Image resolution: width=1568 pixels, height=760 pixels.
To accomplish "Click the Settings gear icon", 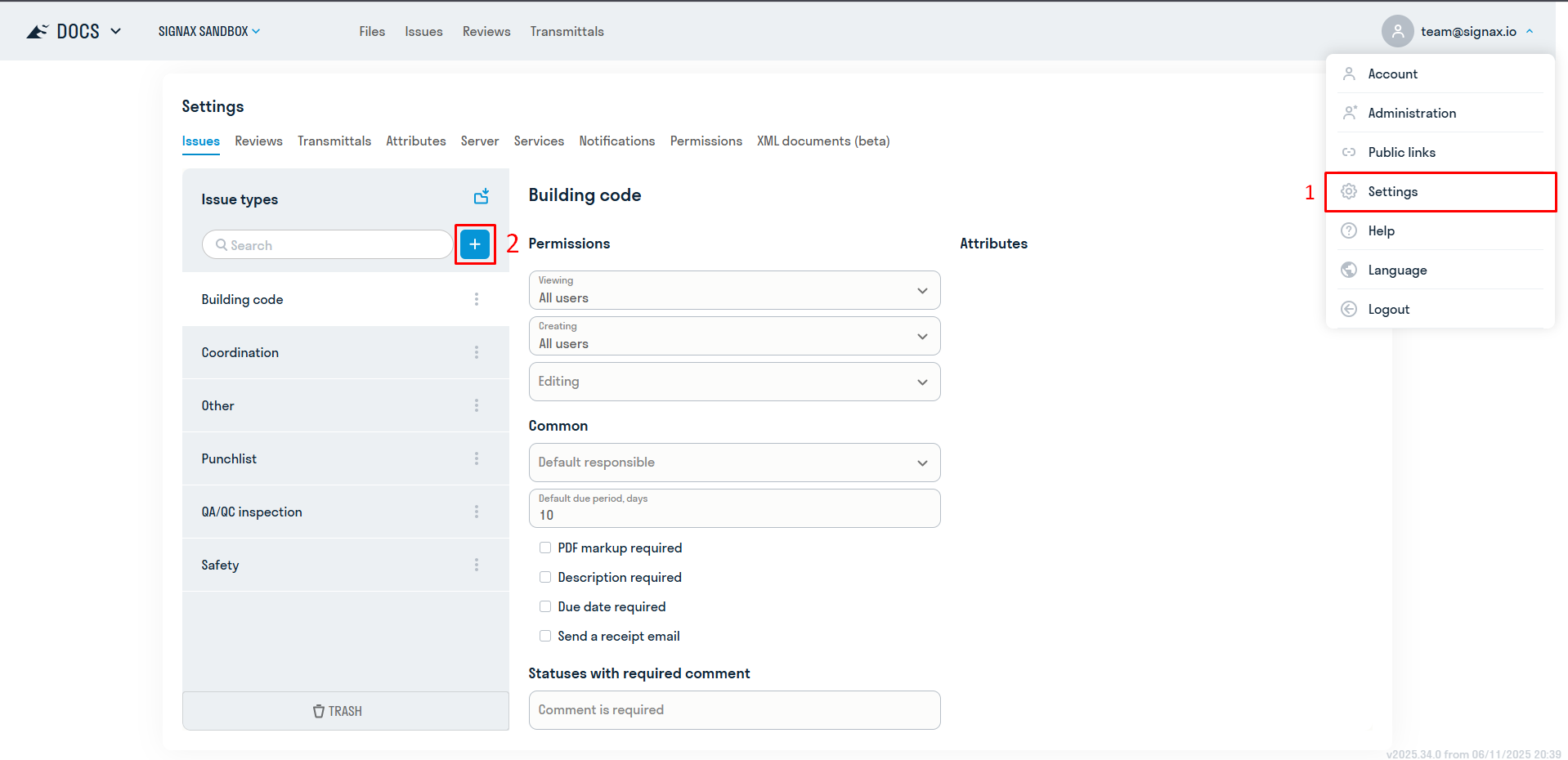I will pos(1349,191).
